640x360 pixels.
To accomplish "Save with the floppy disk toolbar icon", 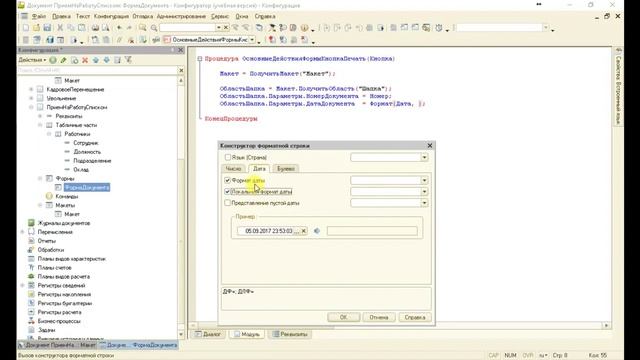I will pyautogui.click(x=47, y=28).
